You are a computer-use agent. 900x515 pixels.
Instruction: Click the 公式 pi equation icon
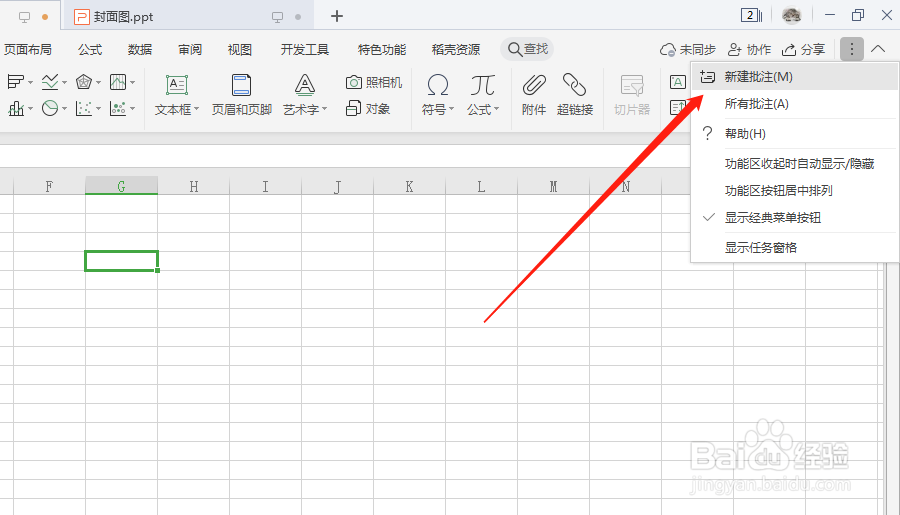tap(482, 85)
